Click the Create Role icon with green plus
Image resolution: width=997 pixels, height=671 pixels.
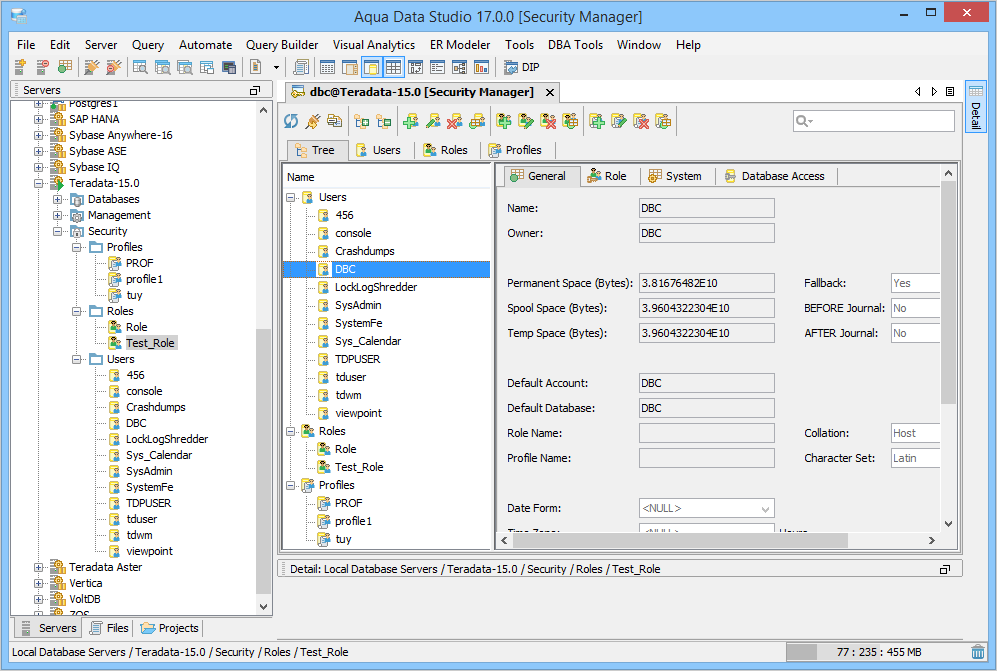504,121
